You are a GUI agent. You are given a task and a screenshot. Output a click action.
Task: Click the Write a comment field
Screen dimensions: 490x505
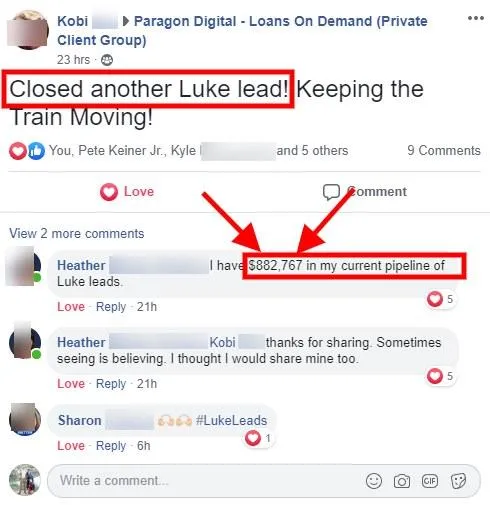pyautogui.click(x=264, y=481)
